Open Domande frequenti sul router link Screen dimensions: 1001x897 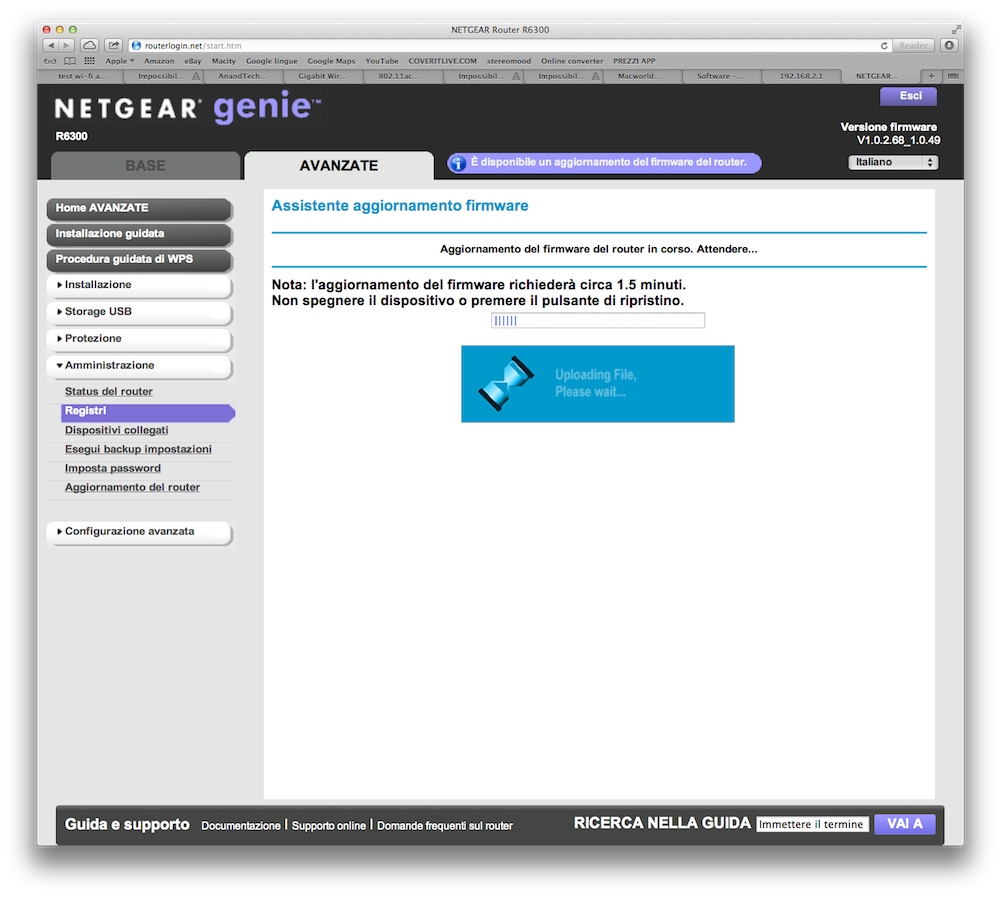[x=445, y=825]
